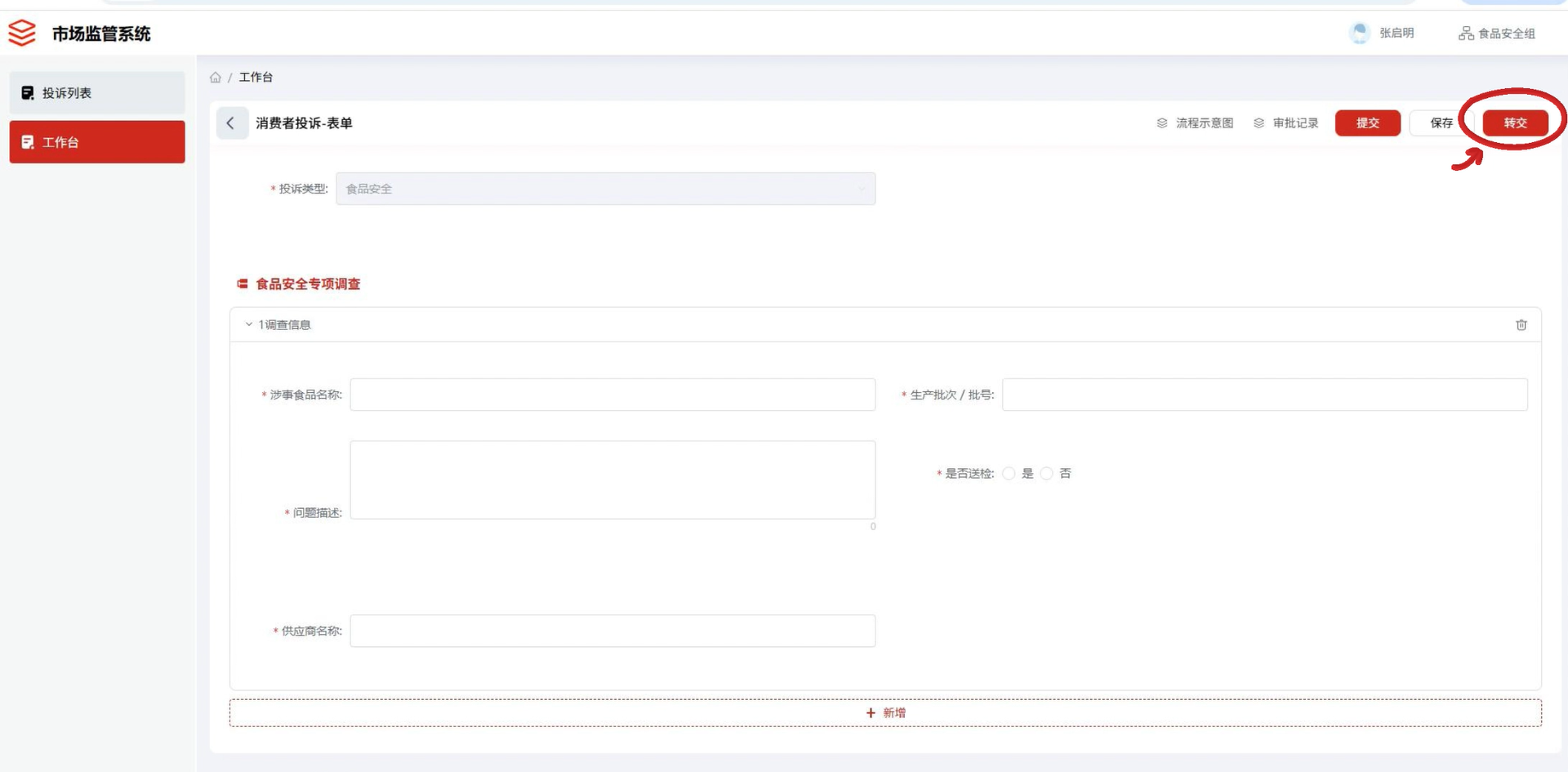Focus the 涉事食品名称 input field
1568x772 pixels.
click(612, 395)
